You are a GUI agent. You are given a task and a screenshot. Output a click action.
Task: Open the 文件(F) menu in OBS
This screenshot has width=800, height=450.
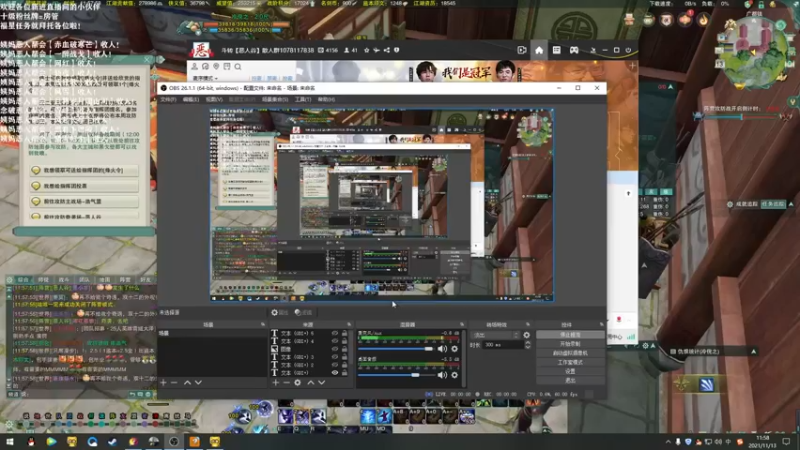pyautogui.click(x=168, y=99)
